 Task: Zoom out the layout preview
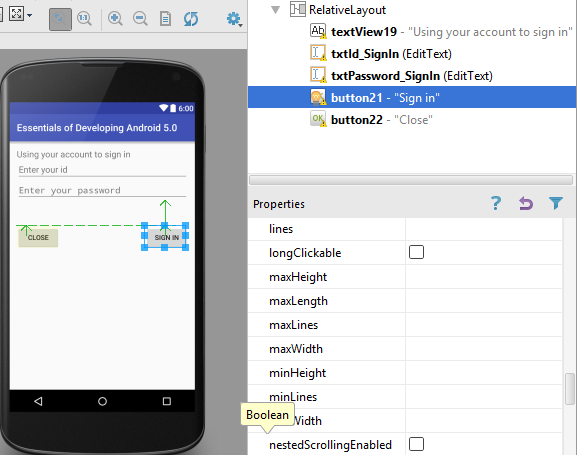(140, 18)
